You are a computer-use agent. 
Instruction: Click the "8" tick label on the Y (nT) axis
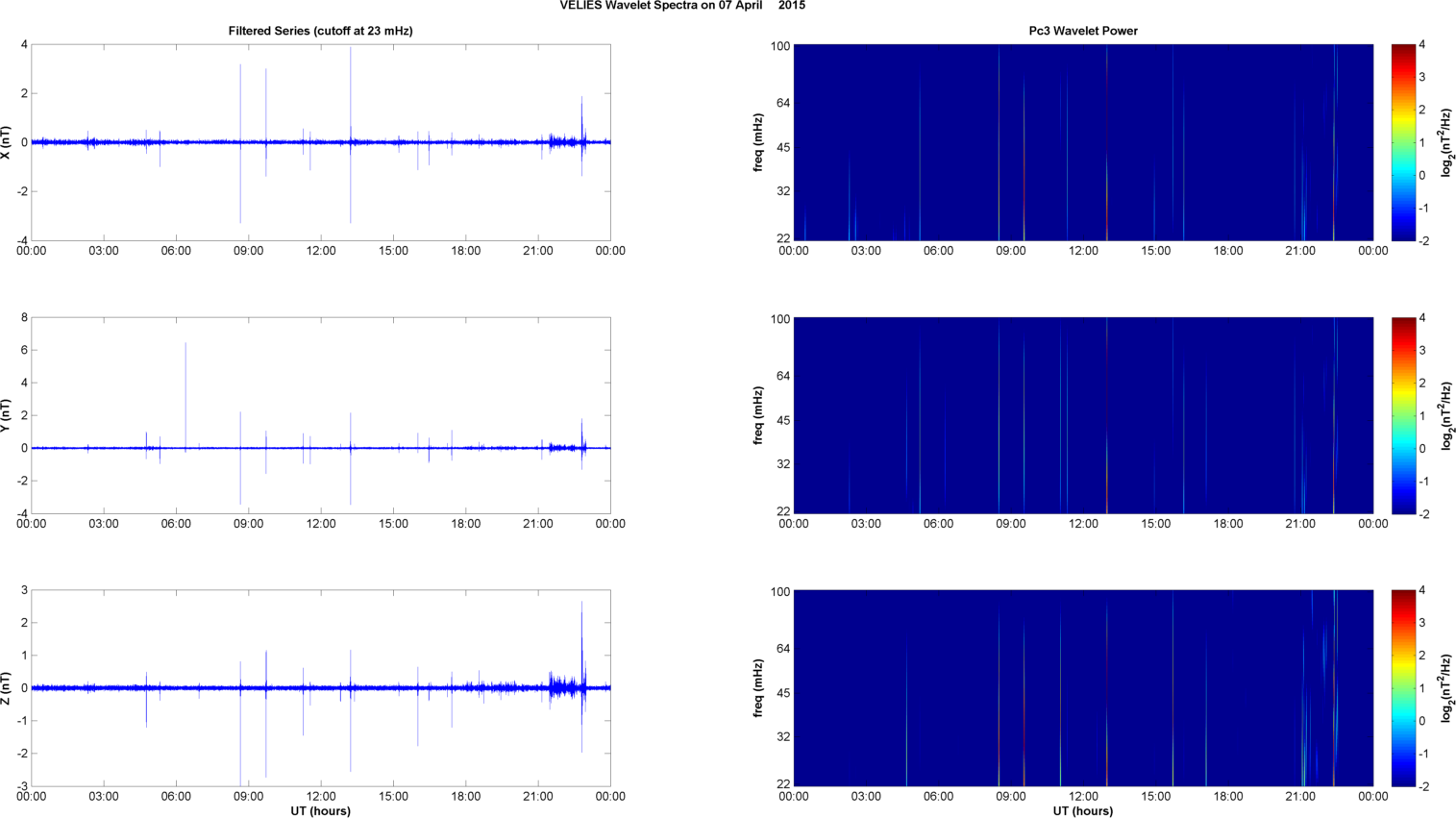coord(23,317)
